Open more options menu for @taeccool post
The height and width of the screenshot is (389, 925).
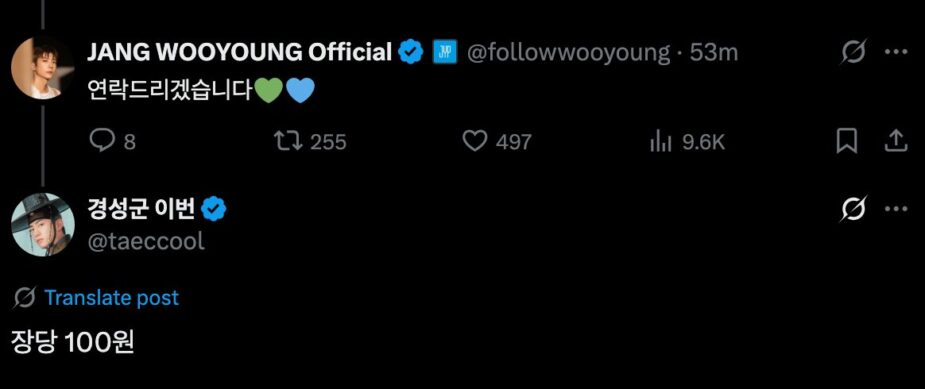(896, 209)
